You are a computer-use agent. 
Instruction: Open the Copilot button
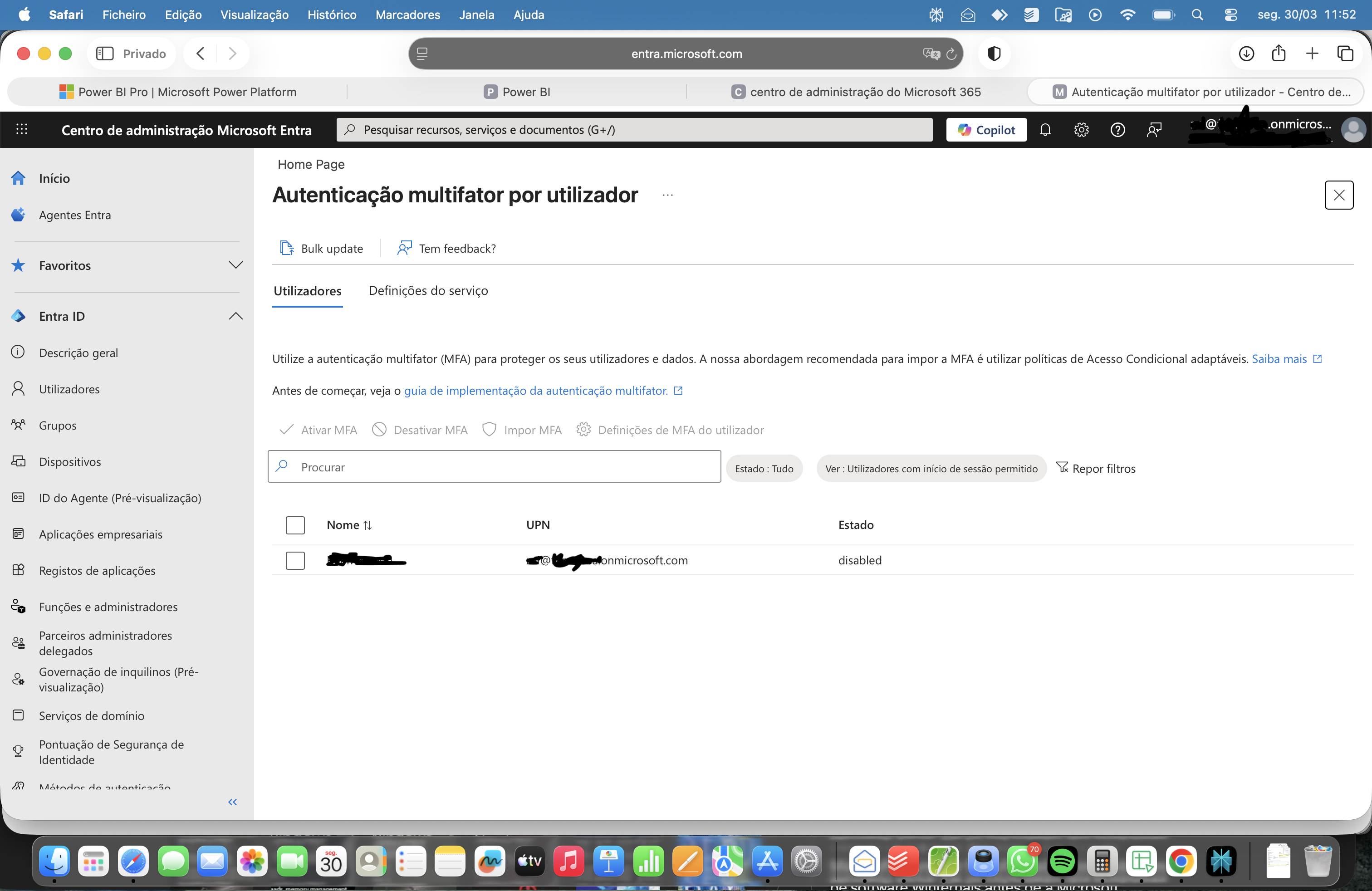click(x=986, y=130)
